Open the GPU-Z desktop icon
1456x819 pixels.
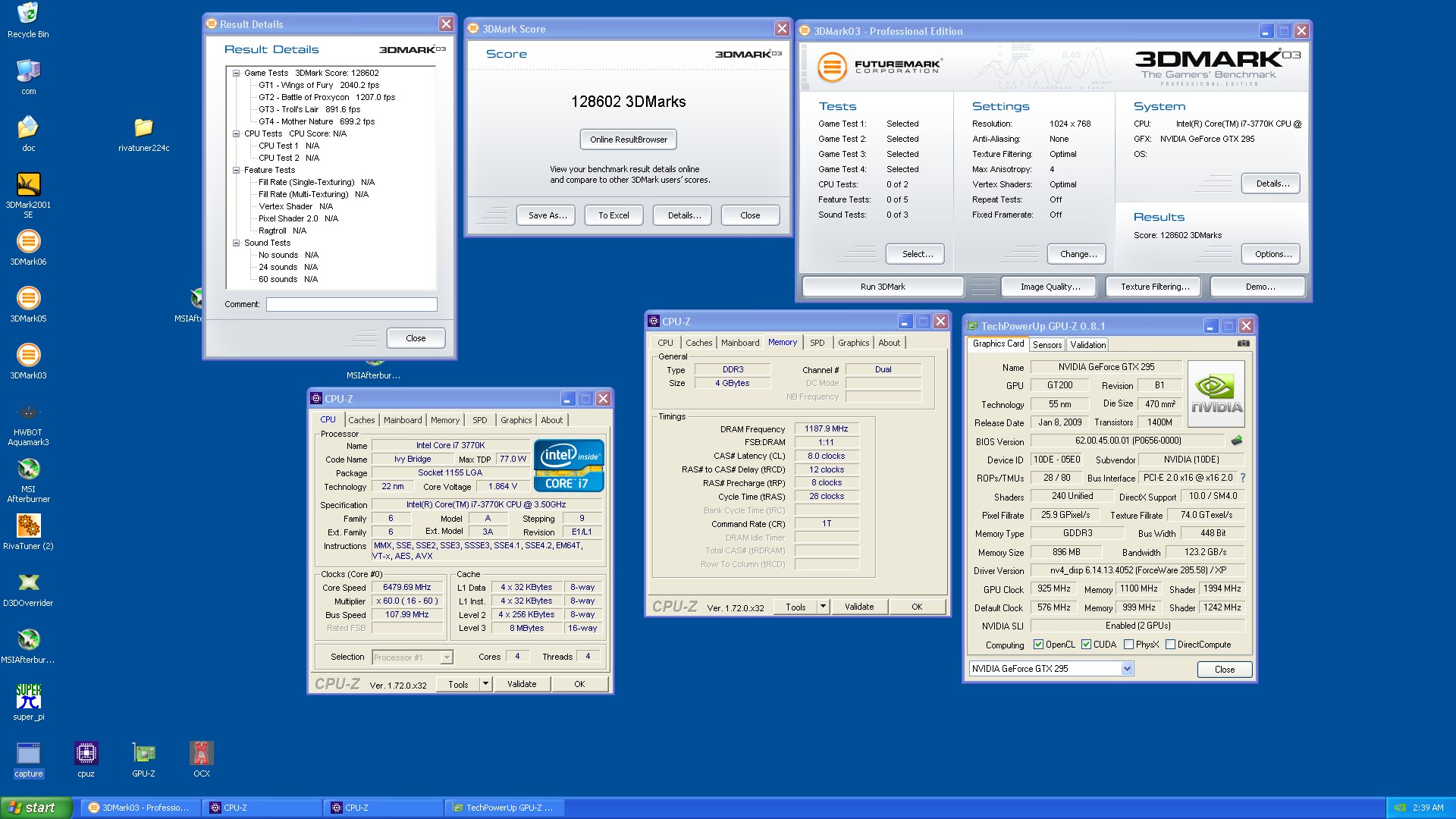tap(143, 760)
